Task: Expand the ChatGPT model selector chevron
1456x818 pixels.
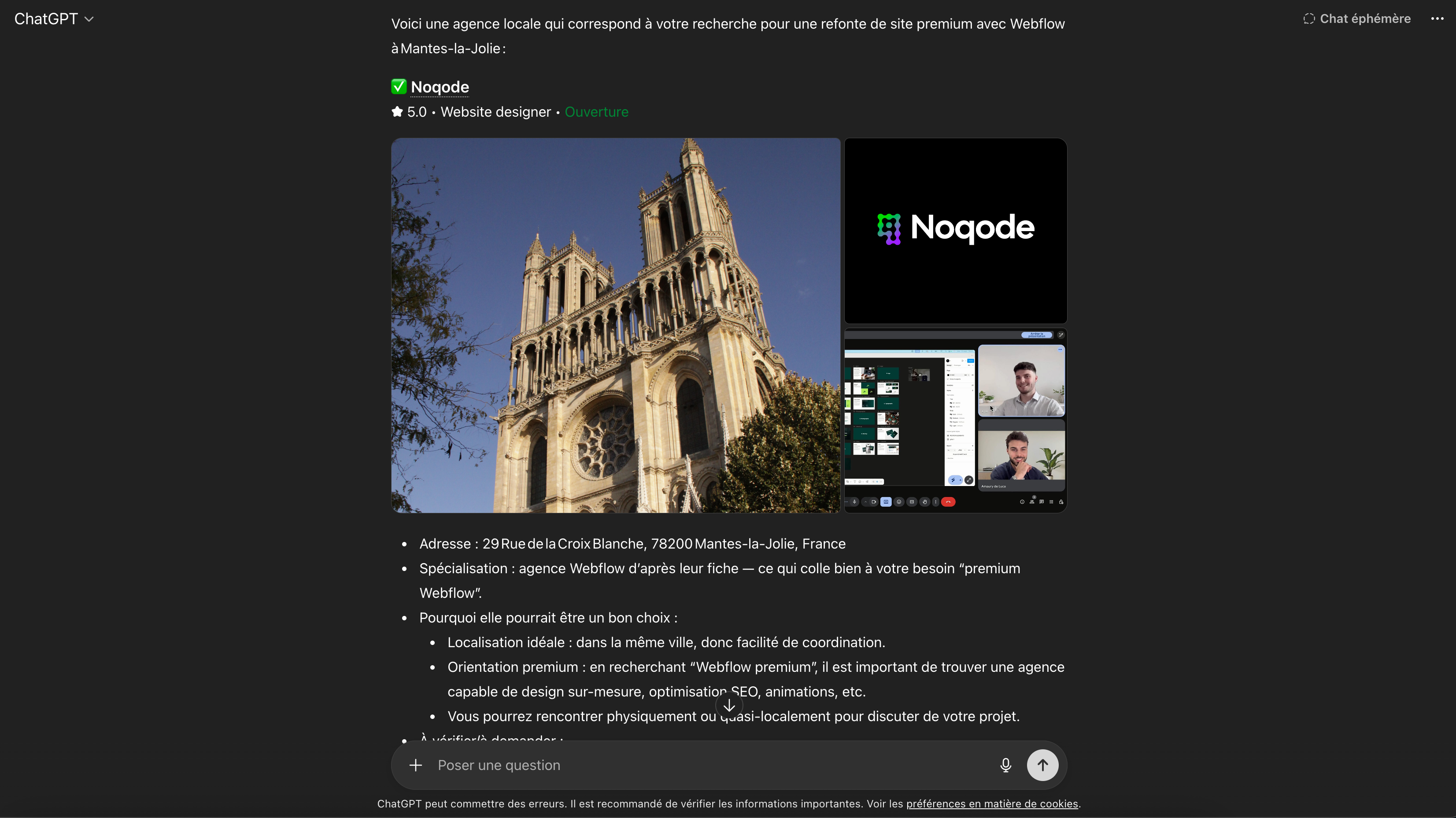Action: [x=89, y=18]
